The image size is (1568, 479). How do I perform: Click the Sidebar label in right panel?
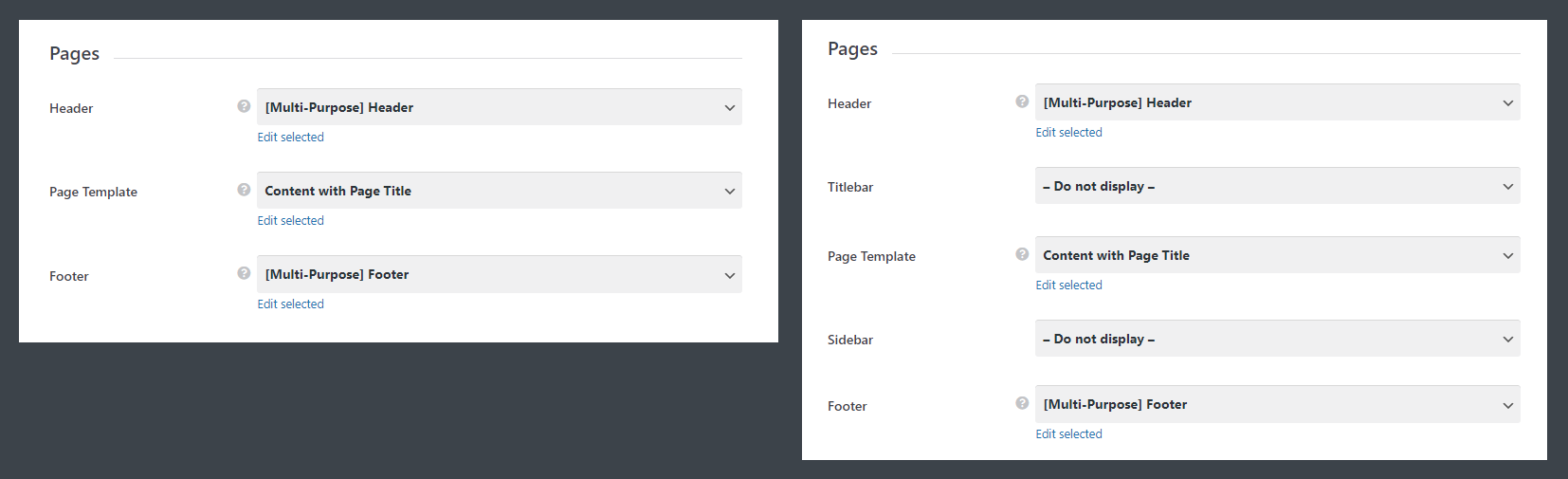[x=850, y=340]
